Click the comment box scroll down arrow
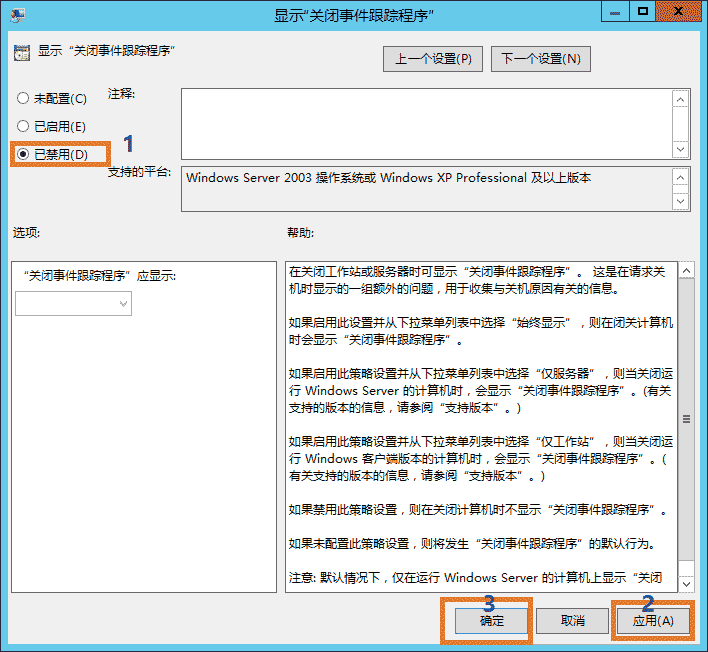The width and height of the screenshot is (708, 652). (680, 149)
